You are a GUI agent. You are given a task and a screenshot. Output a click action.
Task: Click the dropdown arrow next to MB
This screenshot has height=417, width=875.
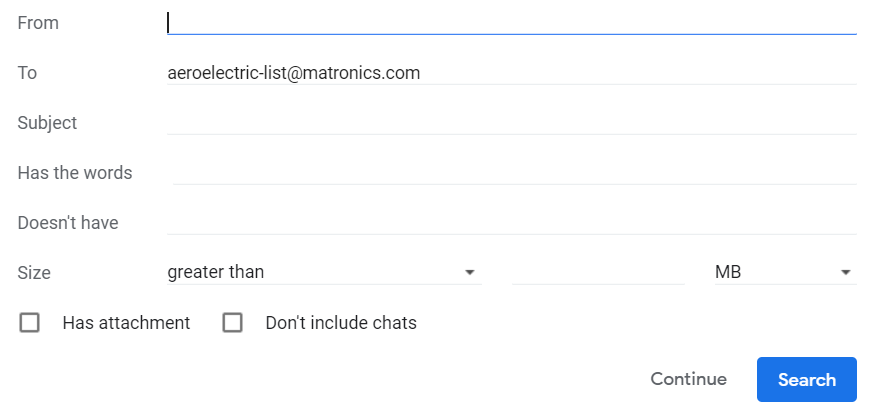[845, 272]
